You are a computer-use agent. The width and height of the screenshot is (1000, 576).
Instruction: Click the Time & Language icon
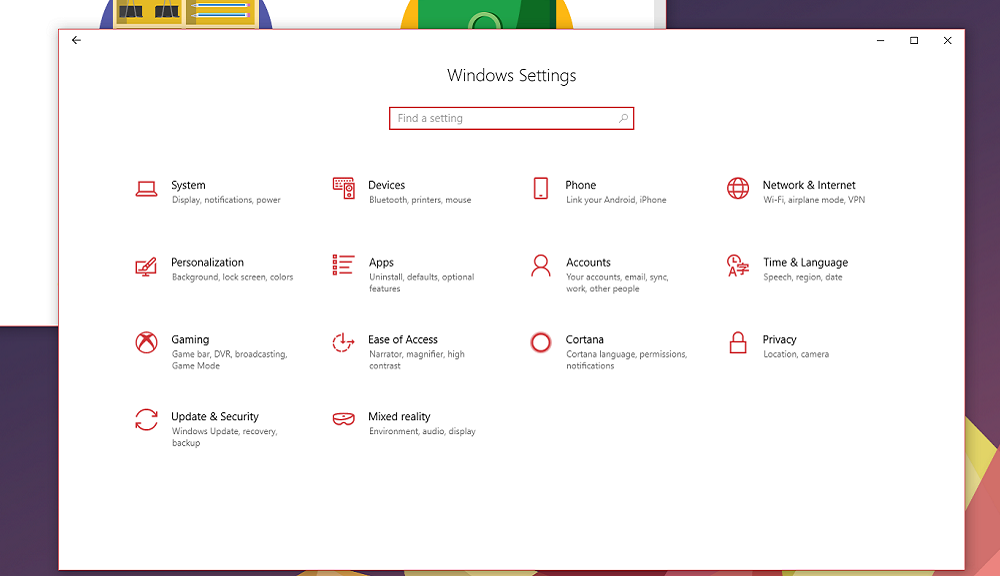pos(738,265)
